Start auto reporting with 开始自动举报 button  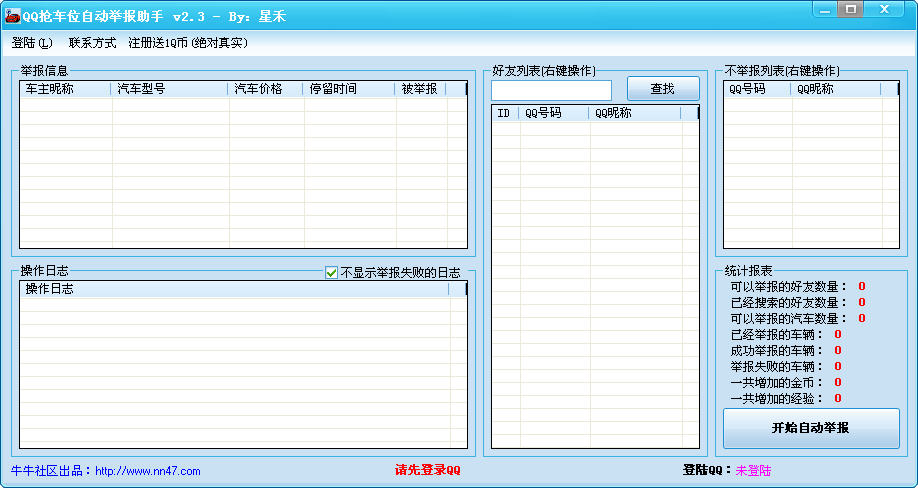811,428
